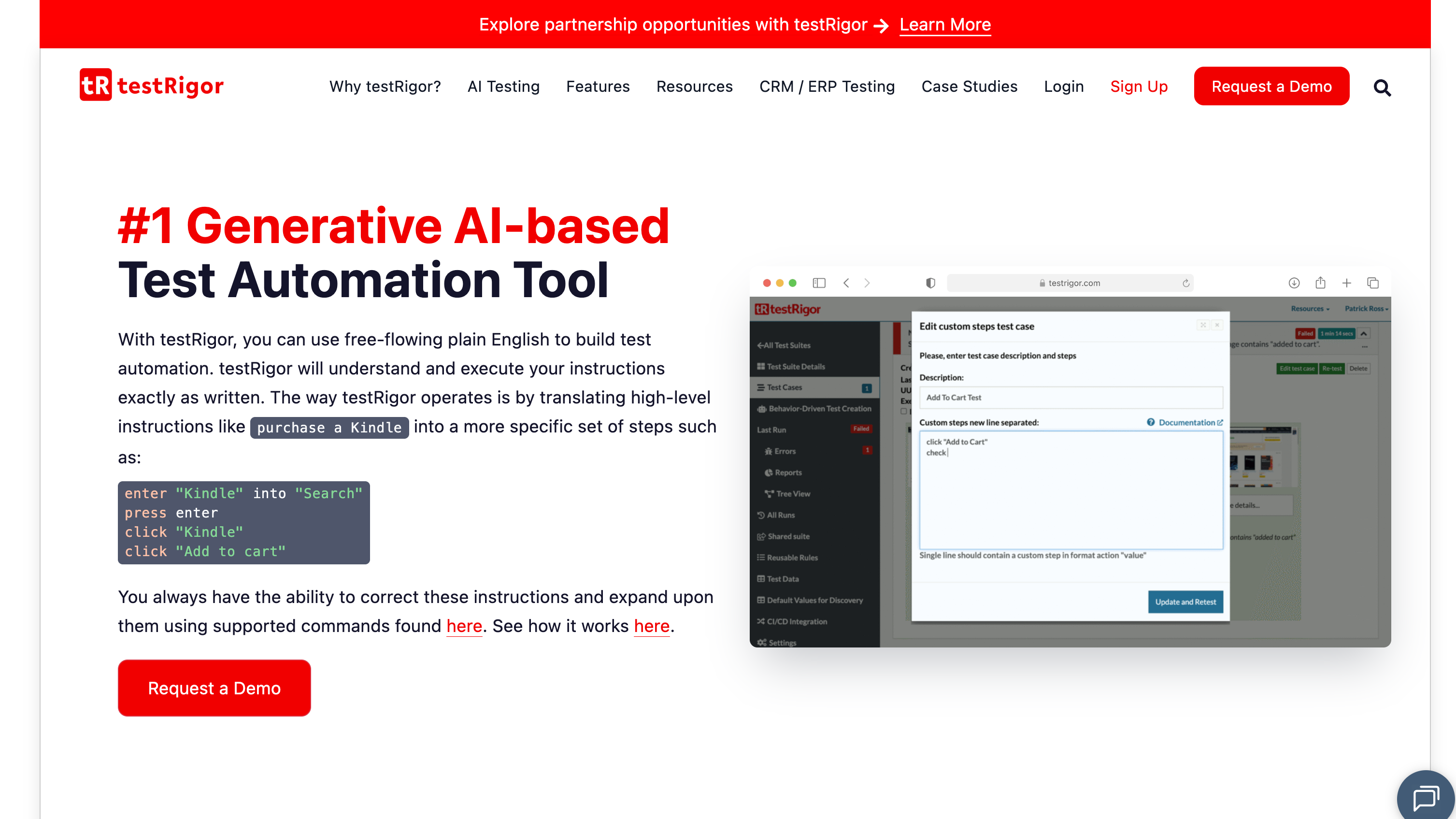Select Test Cases in app sidebar
Screen dimensions: 1456x819
(814, 387)
